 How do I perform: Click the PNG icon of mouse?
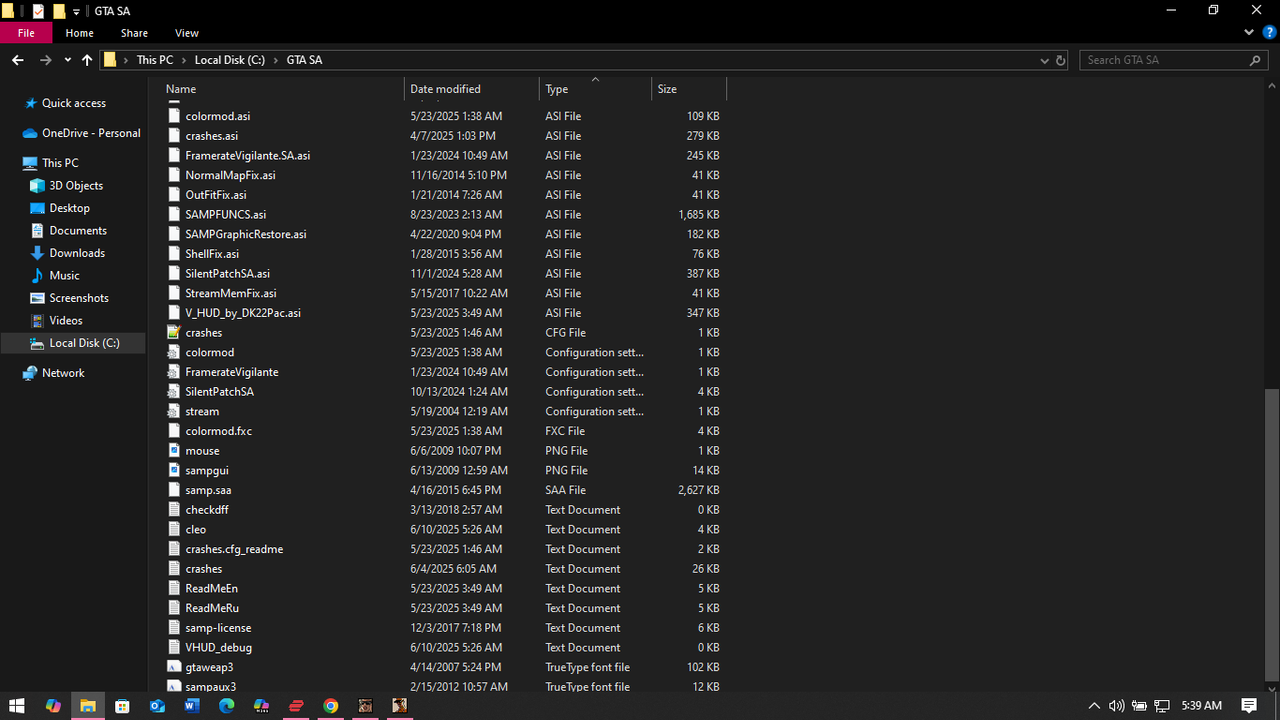[175, 451]
